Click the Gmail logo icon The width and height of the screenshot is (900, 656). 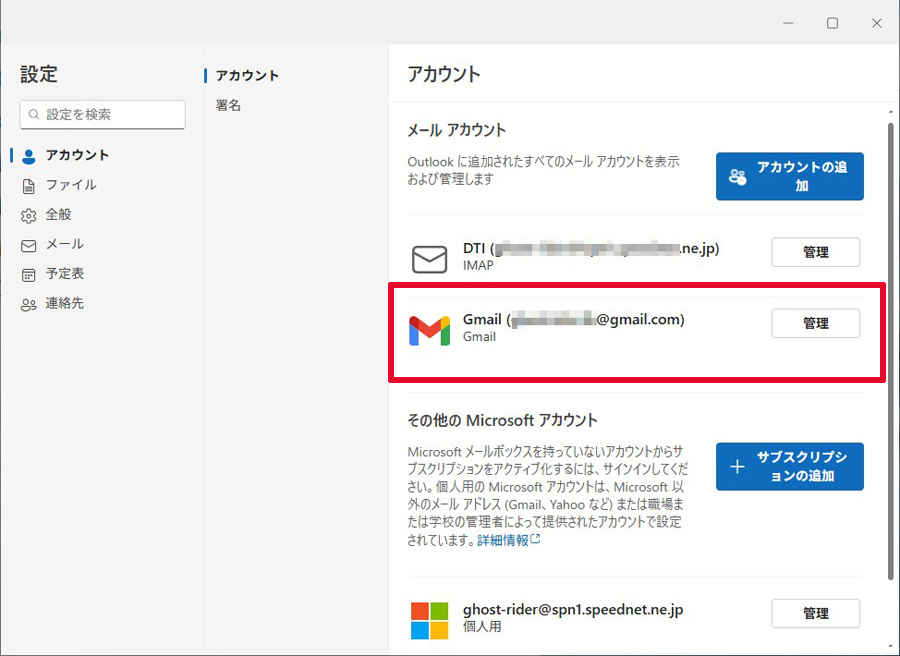tap(429, 331)
